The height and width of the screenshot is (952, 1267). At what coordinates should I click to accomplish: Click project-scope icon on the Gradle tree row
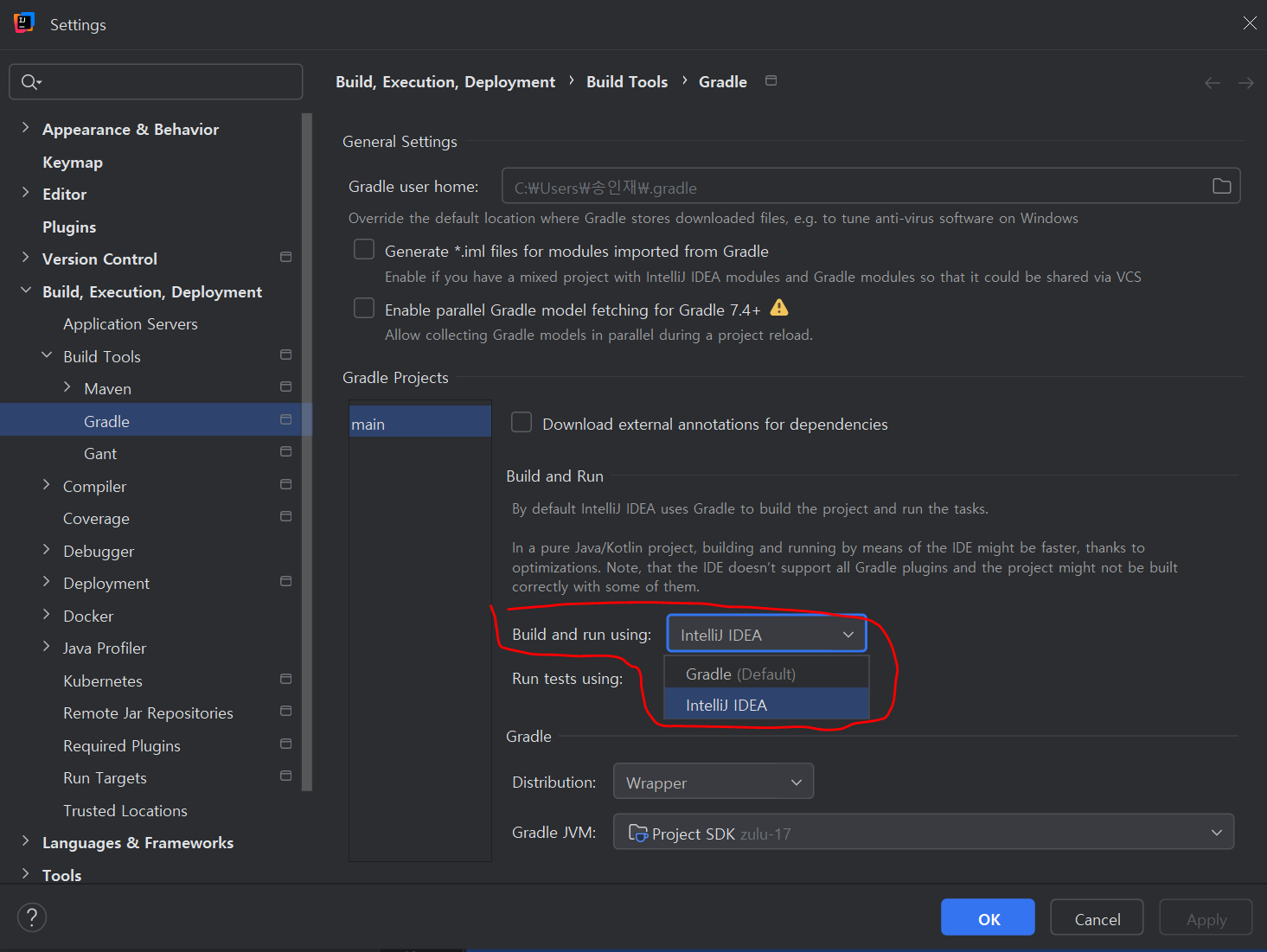286,419
